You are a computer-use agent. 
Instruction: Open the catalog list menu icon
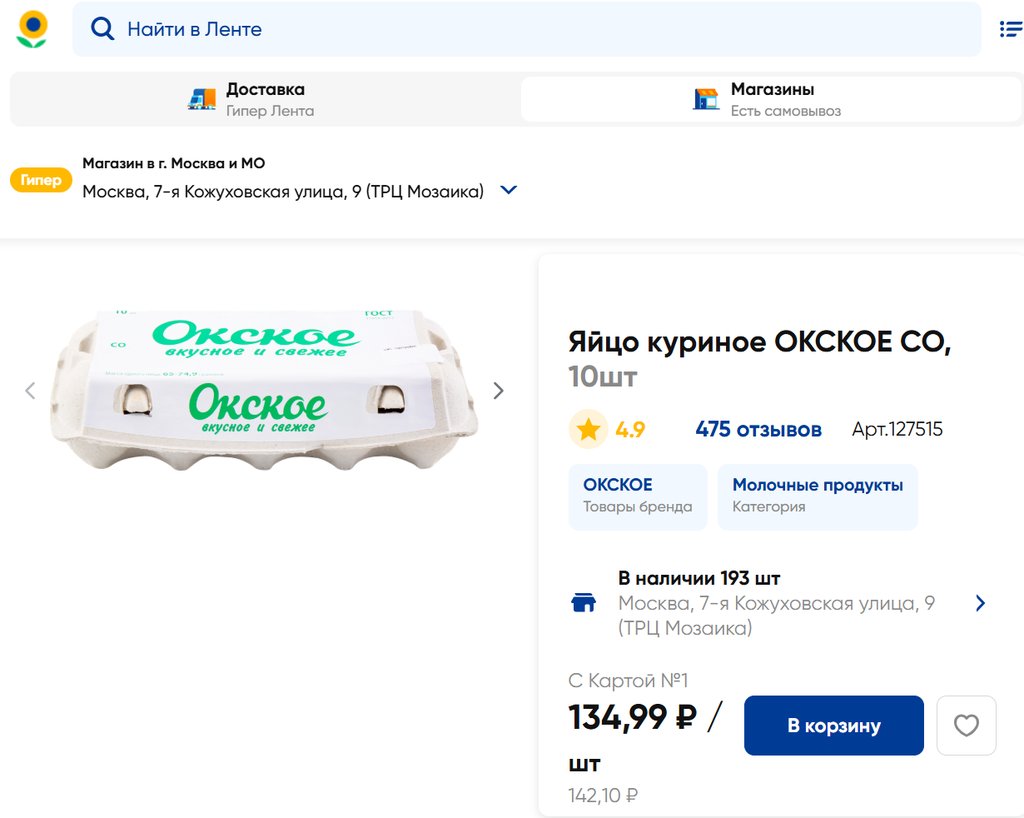(x=1010, y=29)
